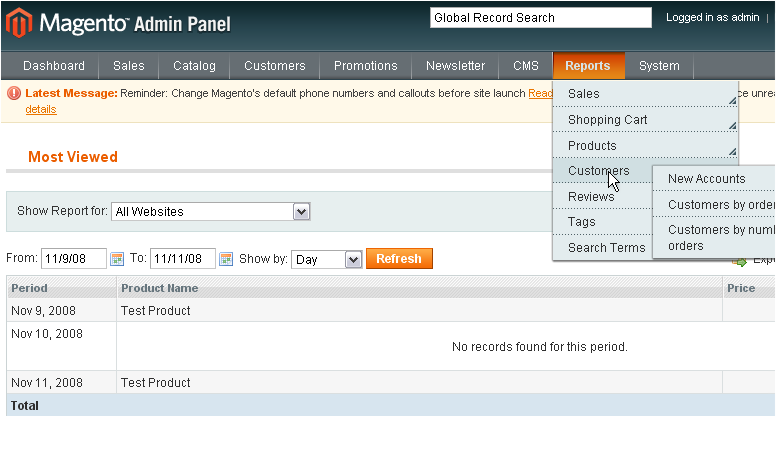Open Tags report from menu

(x=582, y=222)
